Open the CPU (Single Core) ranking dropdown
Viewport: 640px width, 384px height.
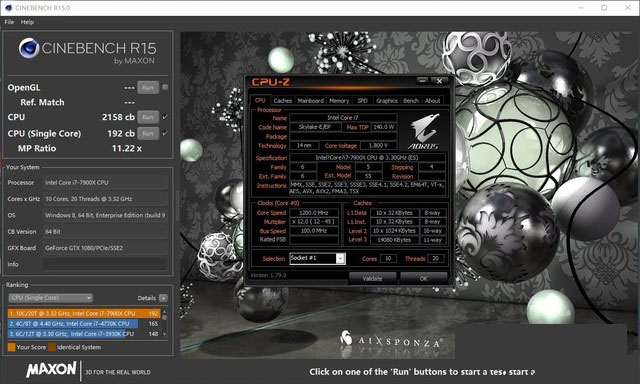click(x=50, y=298)
